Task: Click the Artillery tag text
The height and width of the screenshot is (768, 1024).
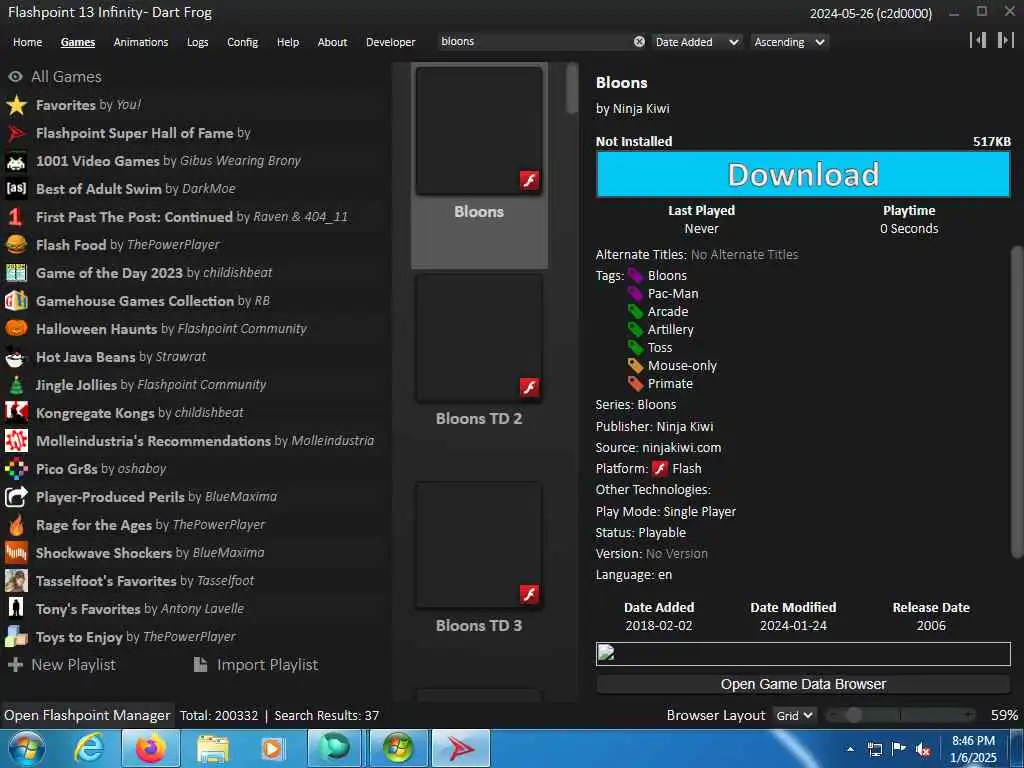Action: (x=670, y=330)
